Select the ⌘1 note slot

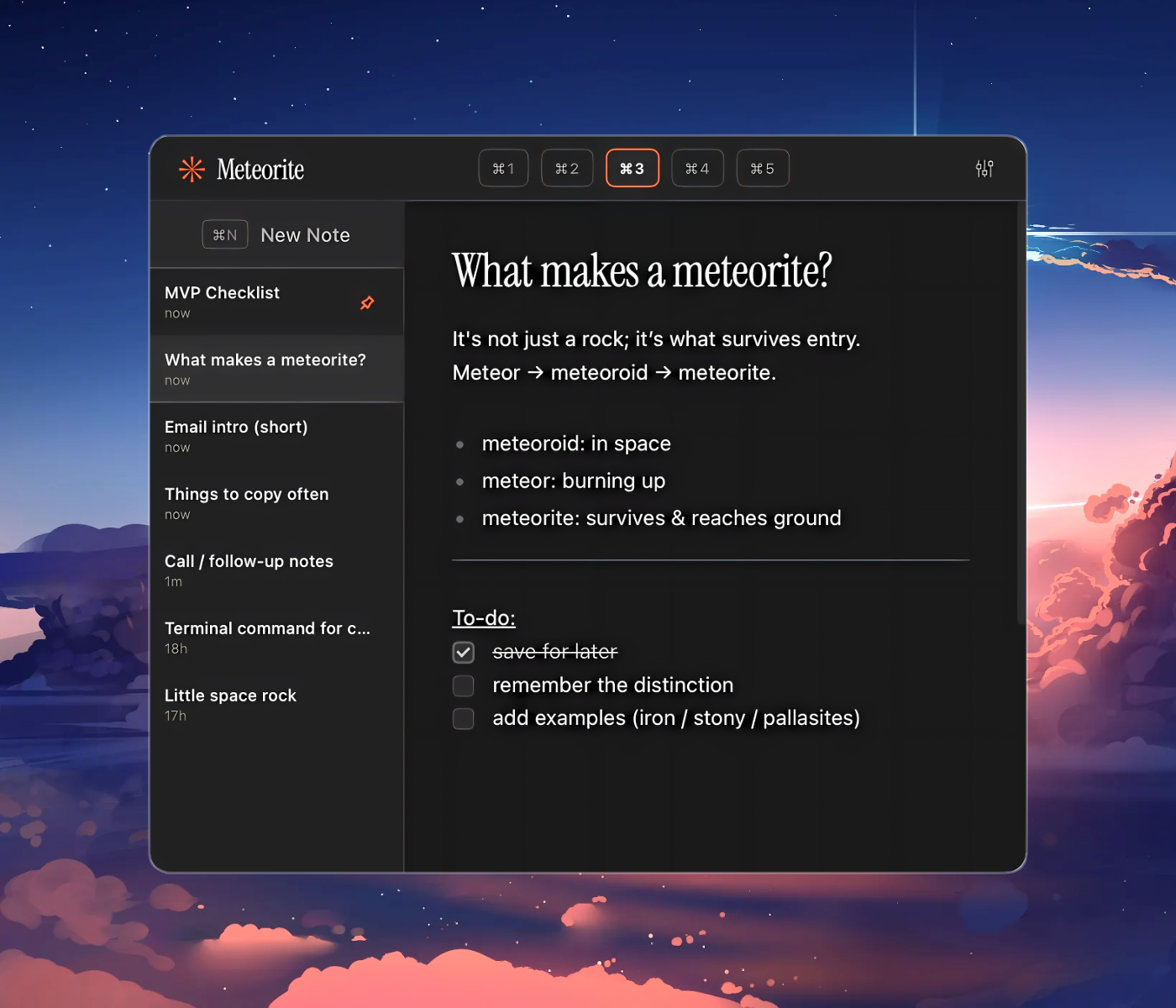click(502, 168)
